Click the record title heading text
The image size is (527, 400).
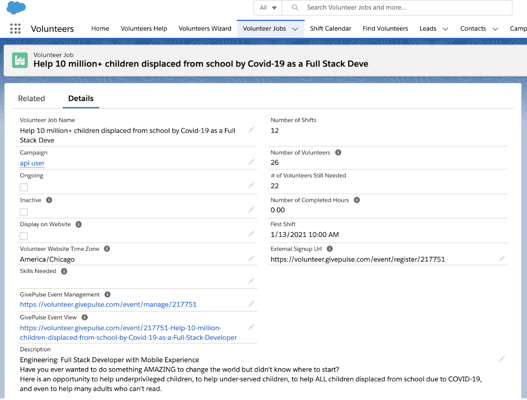(201, 64)
